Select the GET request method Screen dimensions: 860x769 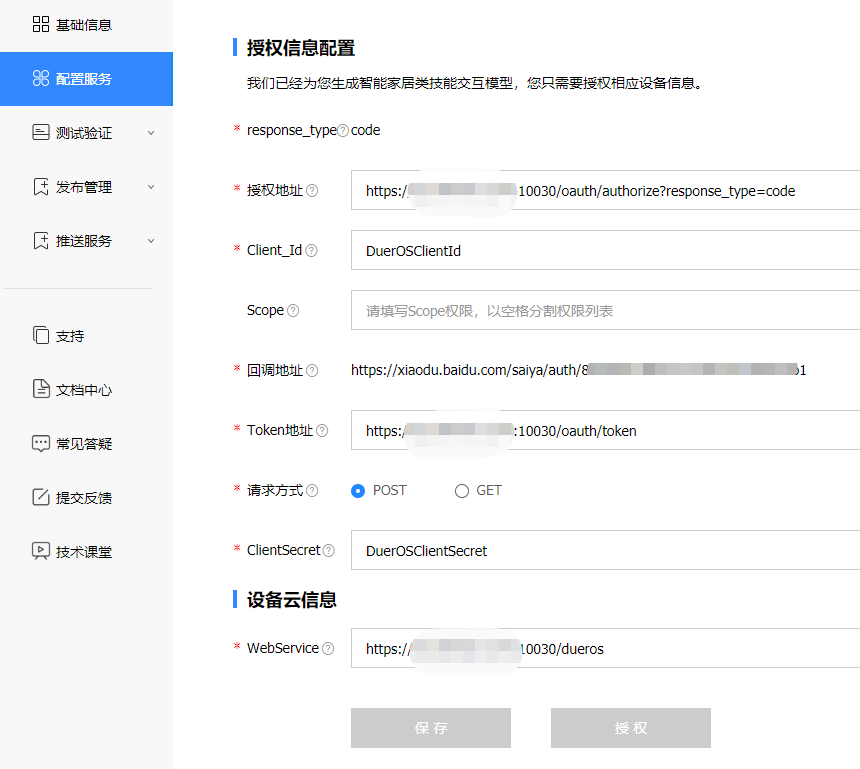click(461, 490)
